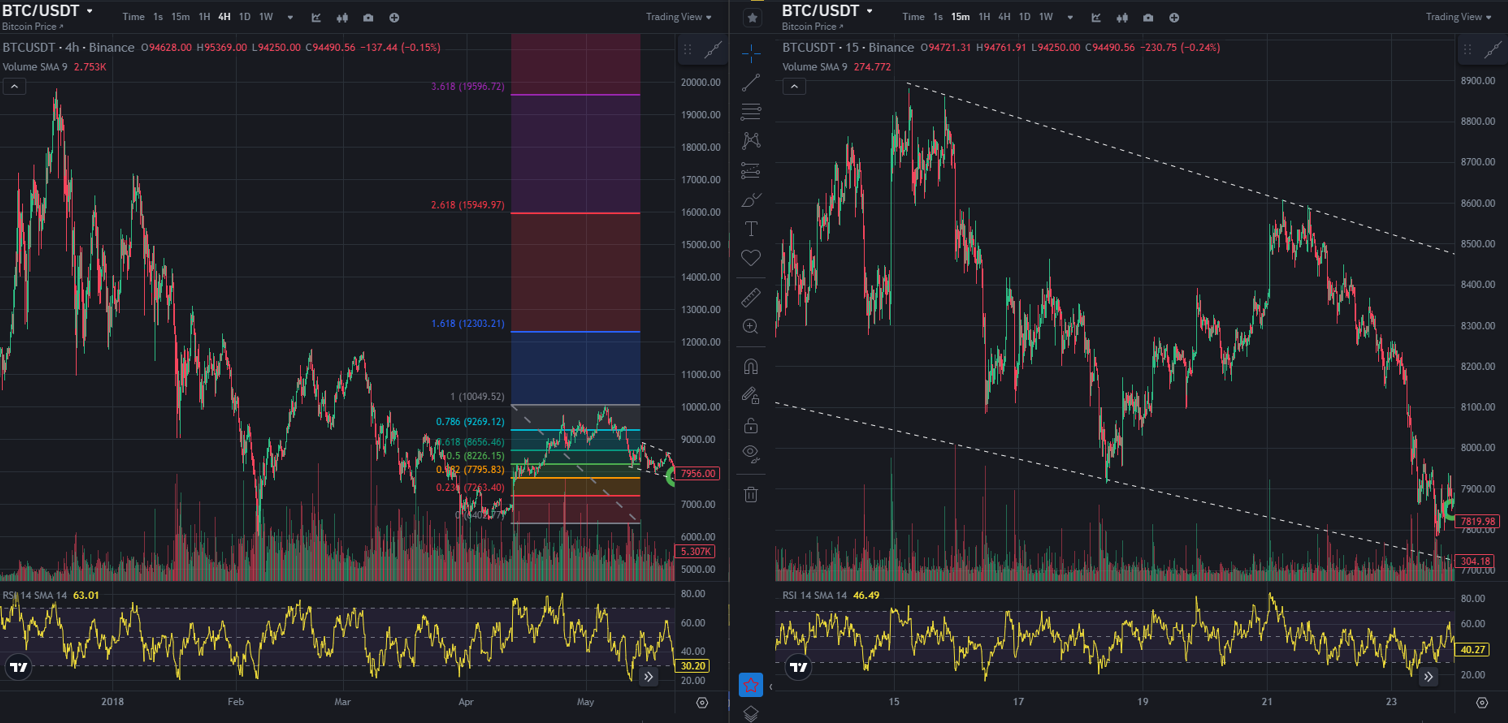Screen dimensions: 1508x723
Task: Click right chart floating toolbar drag handle
Action: 1467,49
